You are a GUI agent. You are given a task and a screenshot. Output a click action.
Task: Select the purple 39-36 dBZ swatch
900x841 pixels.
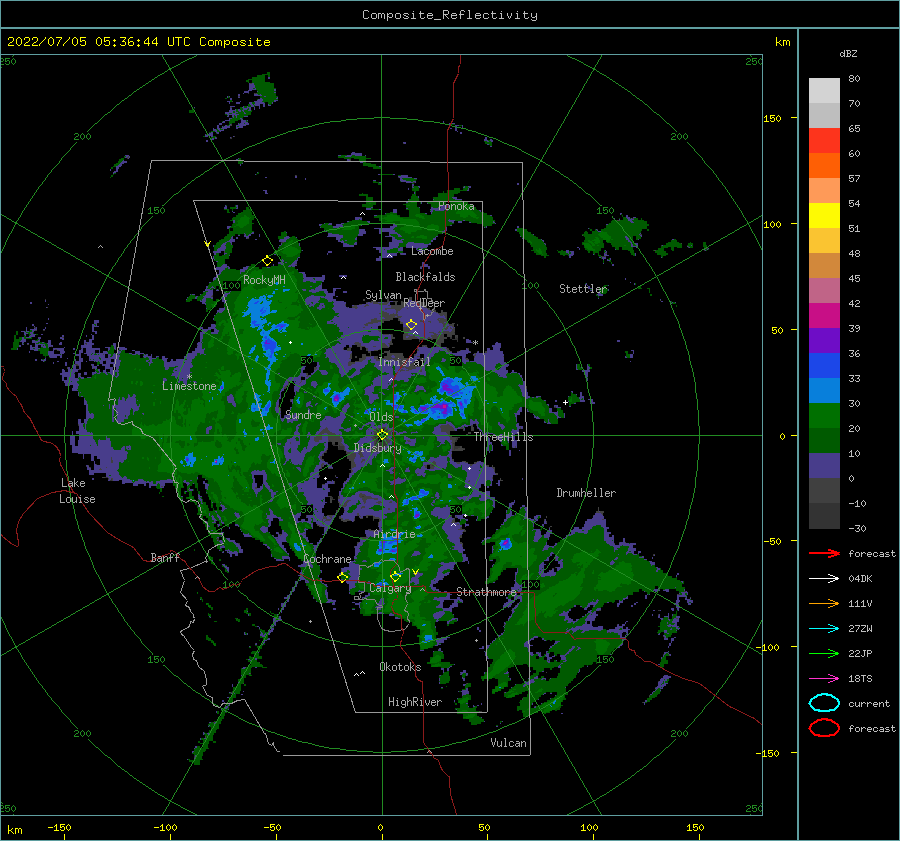tap(824, 341)
